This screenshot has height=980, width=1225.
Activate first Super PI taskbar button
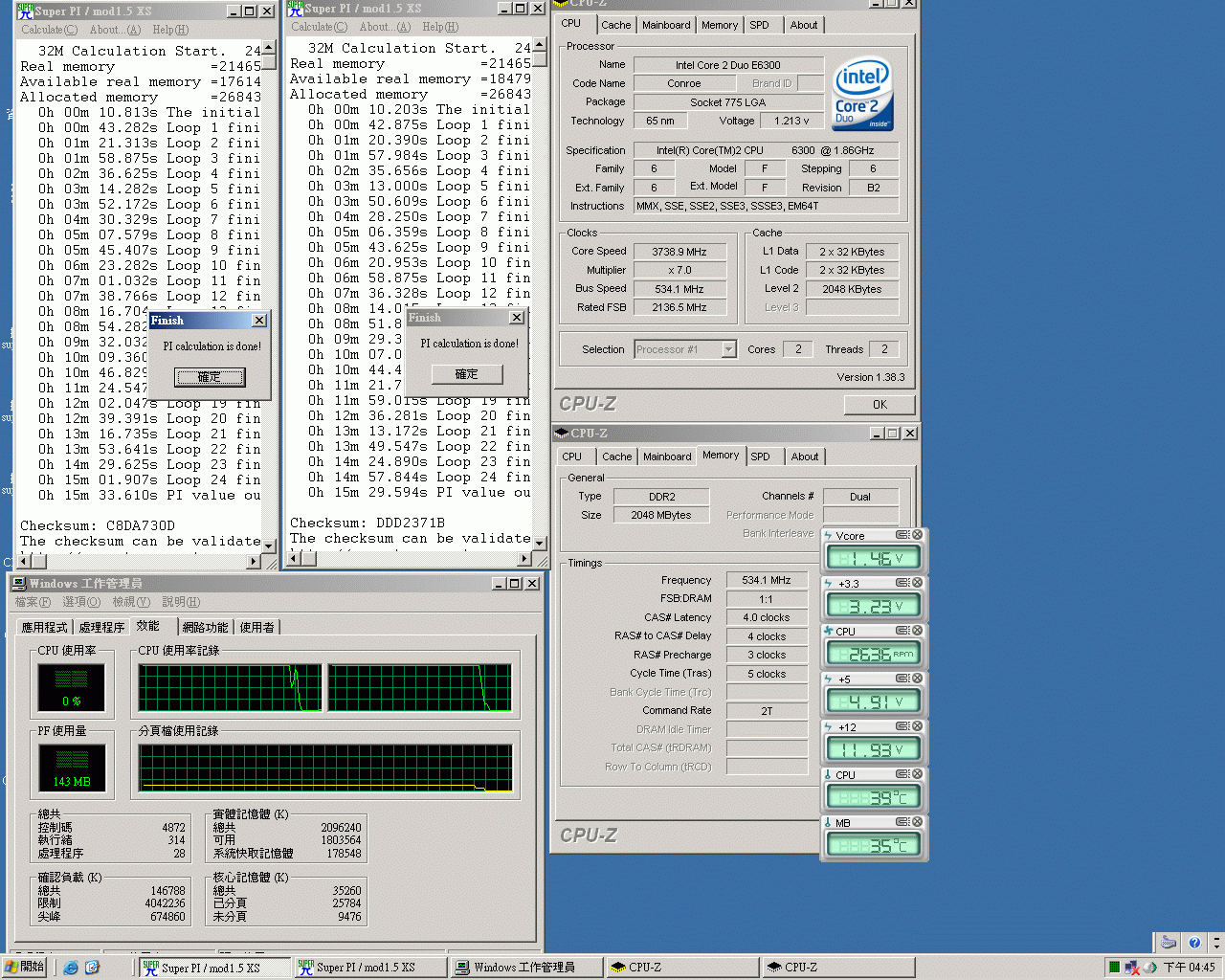click(x=213, y=968)
